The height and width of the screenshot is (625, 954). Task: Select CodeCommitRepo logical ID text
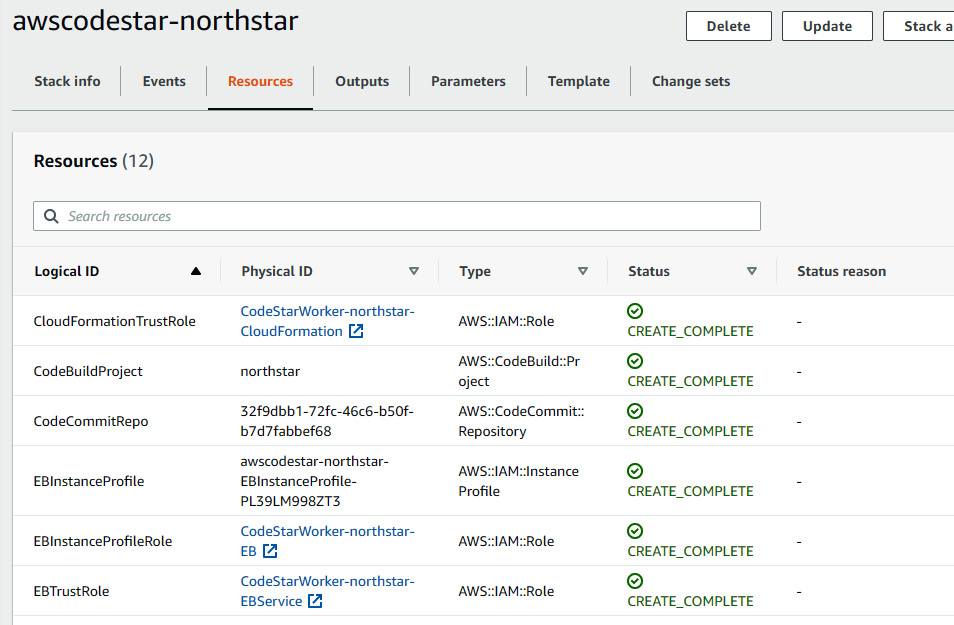pos(91,421)
